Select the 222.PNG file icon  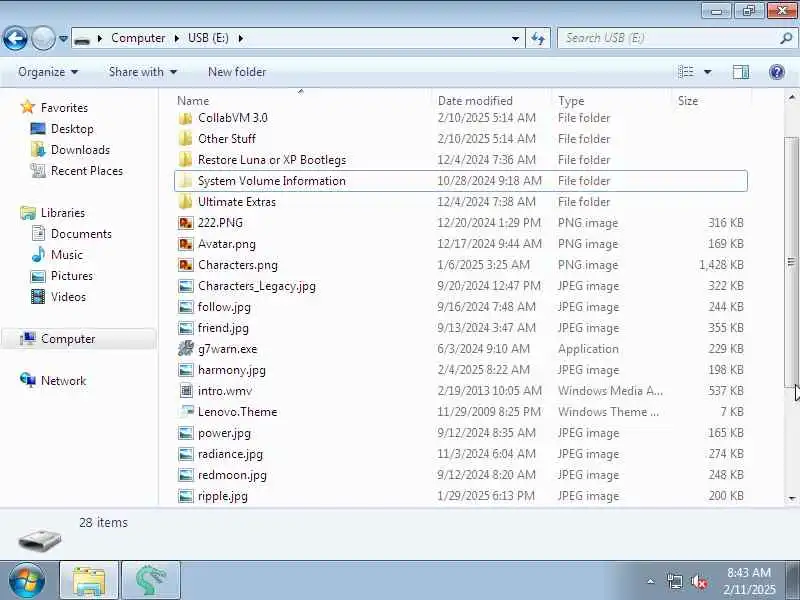(186, 223)
